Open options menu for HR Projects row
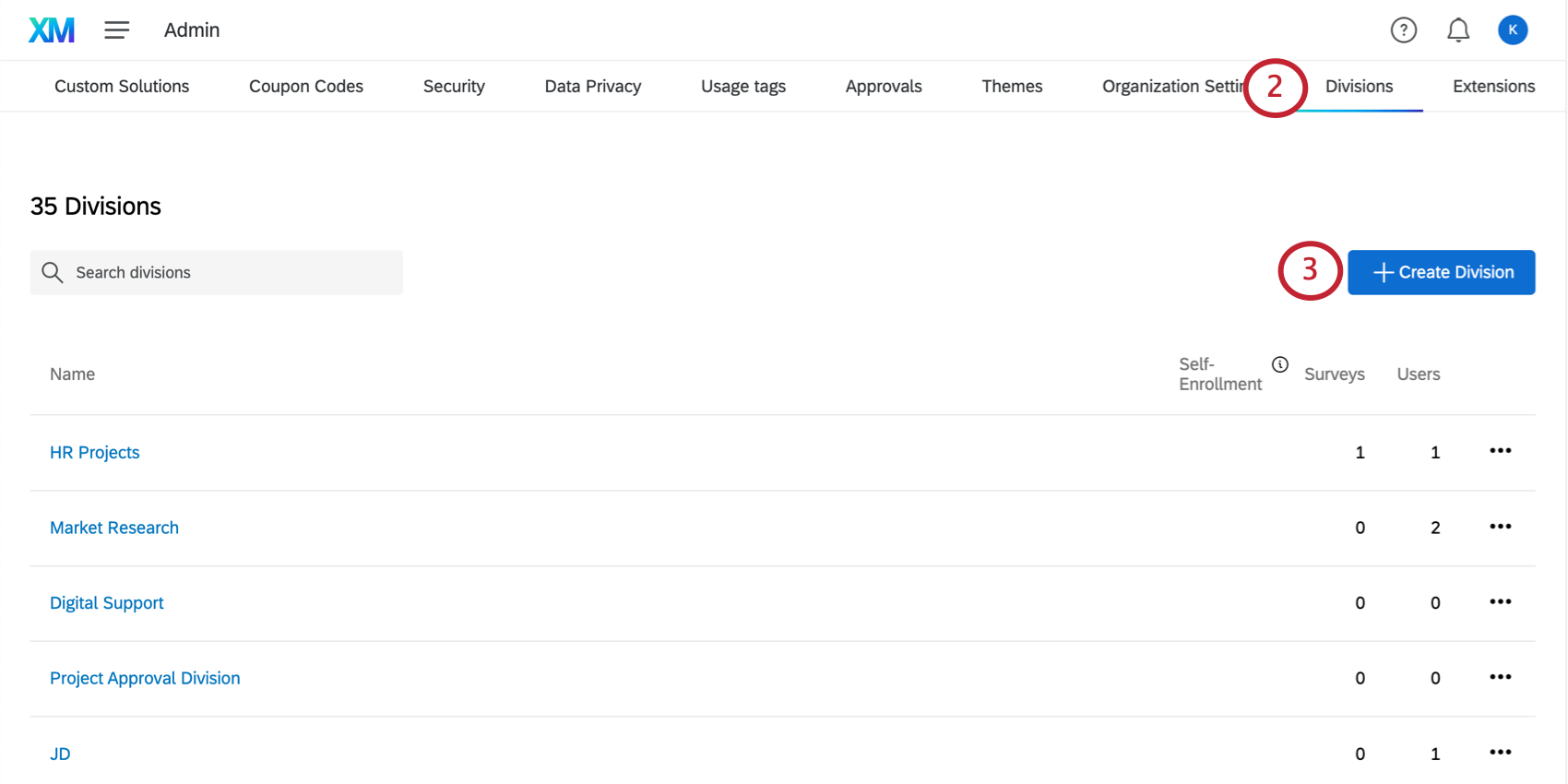1568x784 pixels. pyautogui.click(x=1501, y=451)
